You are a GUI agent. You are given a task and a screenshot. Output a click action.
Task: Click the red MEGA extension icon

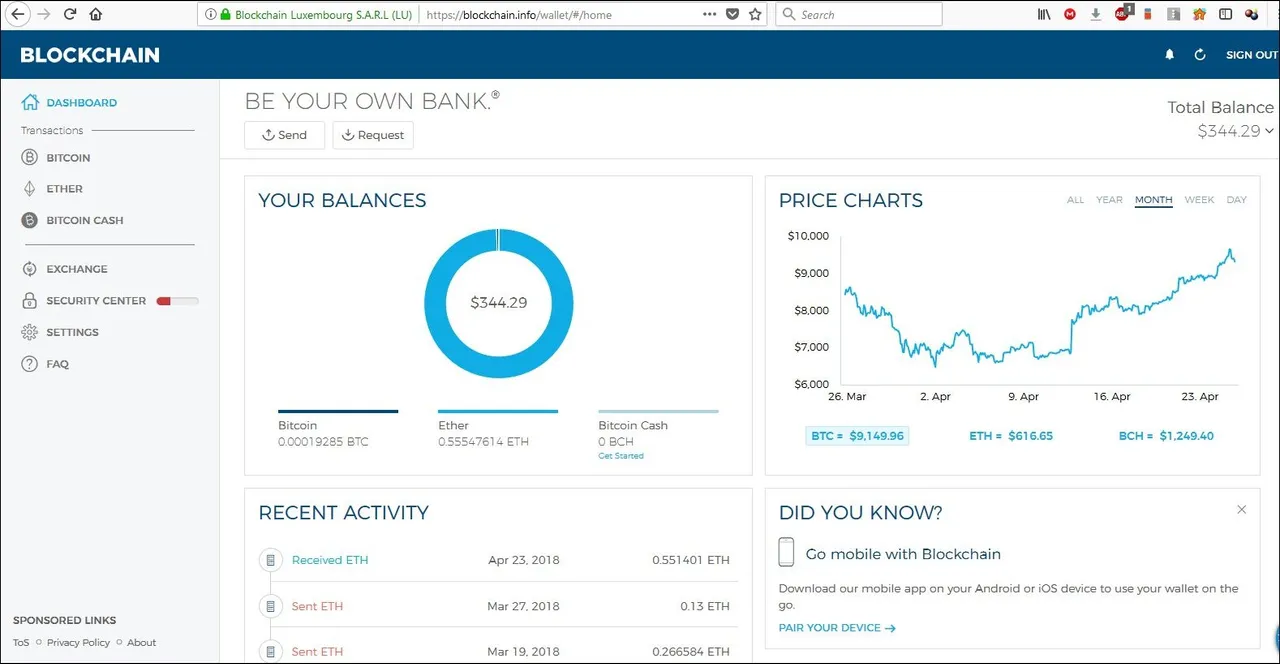pyautogui.click(x=1070, y=15)
